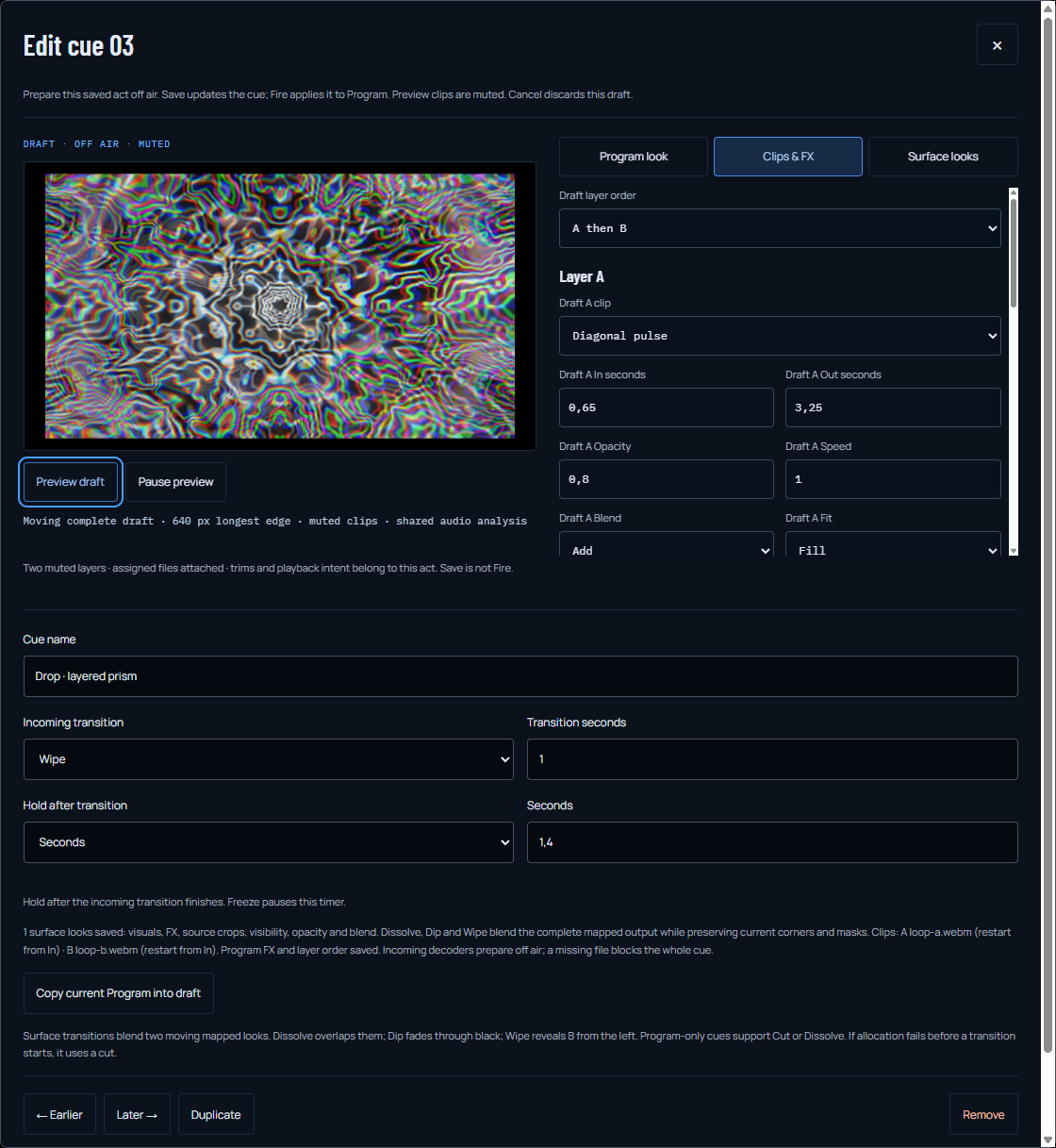Open the Draft layer order dropdown
Screen dimensions: 1056x1148
[780, 228]
